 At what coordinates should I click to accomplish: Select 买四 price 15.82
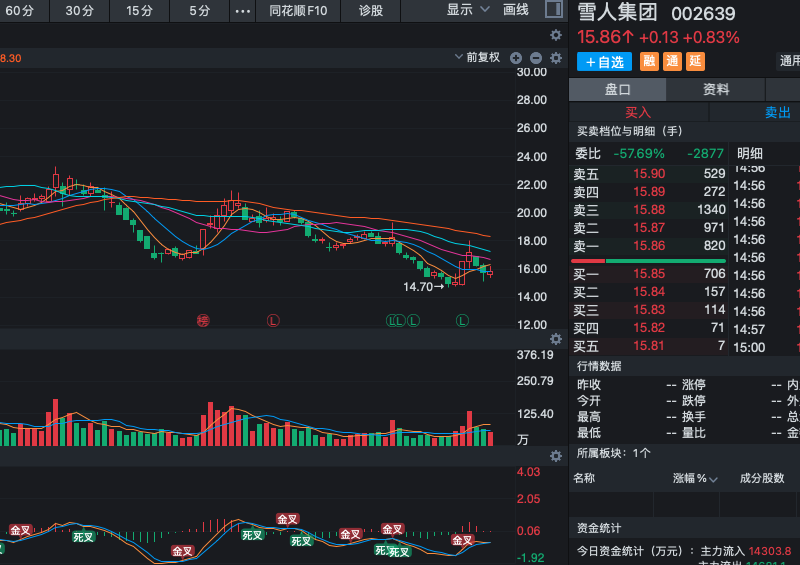point(649,328)
